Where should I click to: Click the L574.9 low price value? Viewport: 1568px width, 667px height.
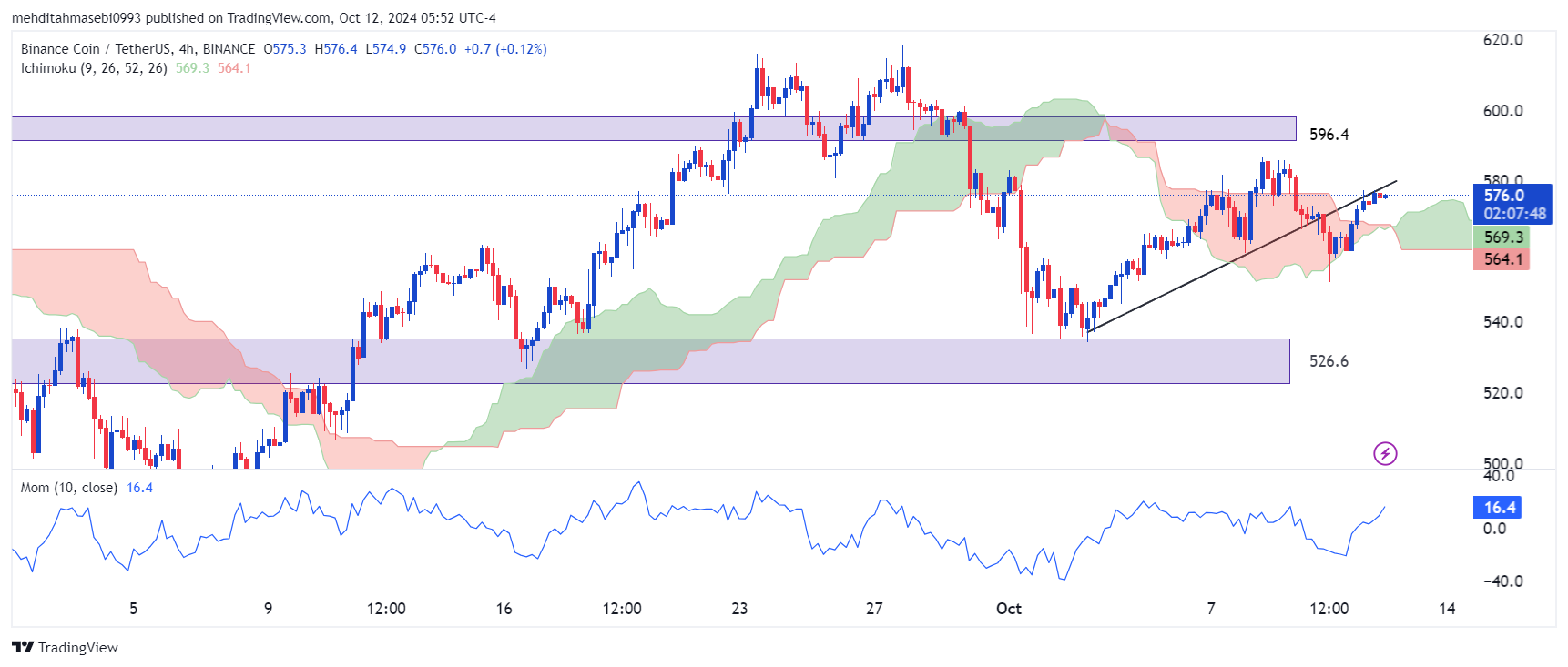386,49
